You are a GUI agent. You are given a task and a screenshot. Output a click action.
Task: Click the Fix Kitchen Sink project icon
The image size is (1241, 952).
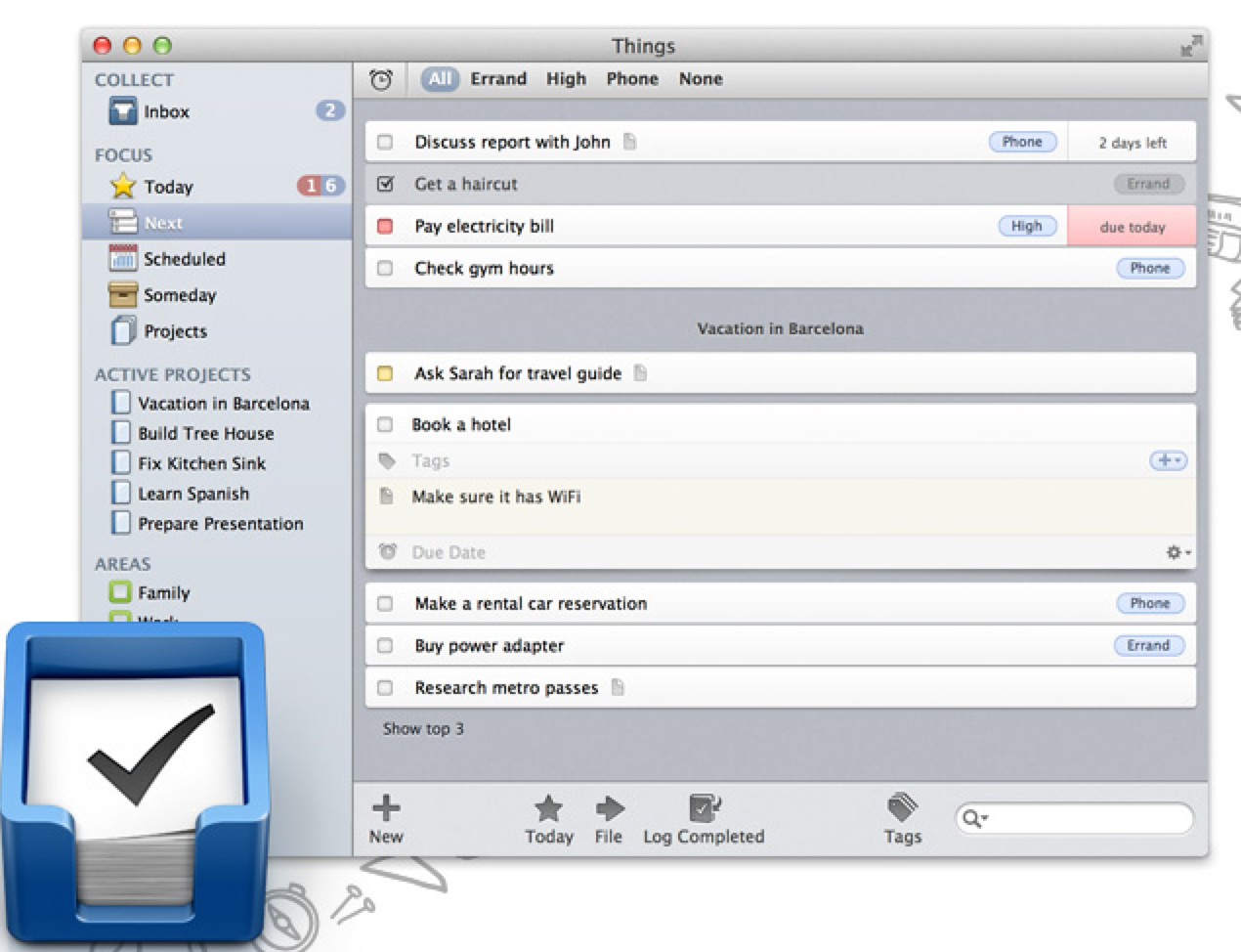[121, 463]
